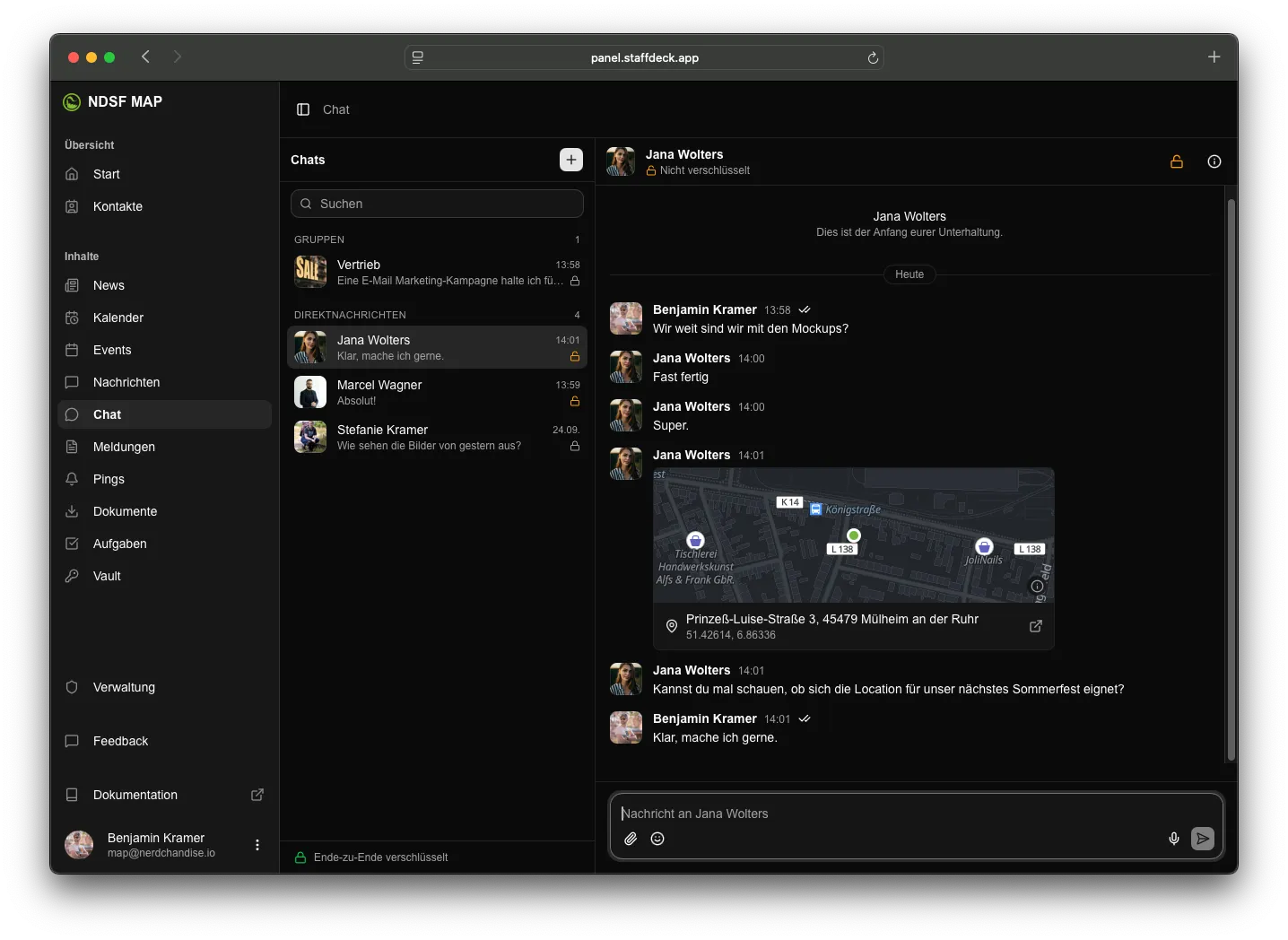Open Vault section
The width and height of the screenshot is (1288, 940).
point(165,576)
